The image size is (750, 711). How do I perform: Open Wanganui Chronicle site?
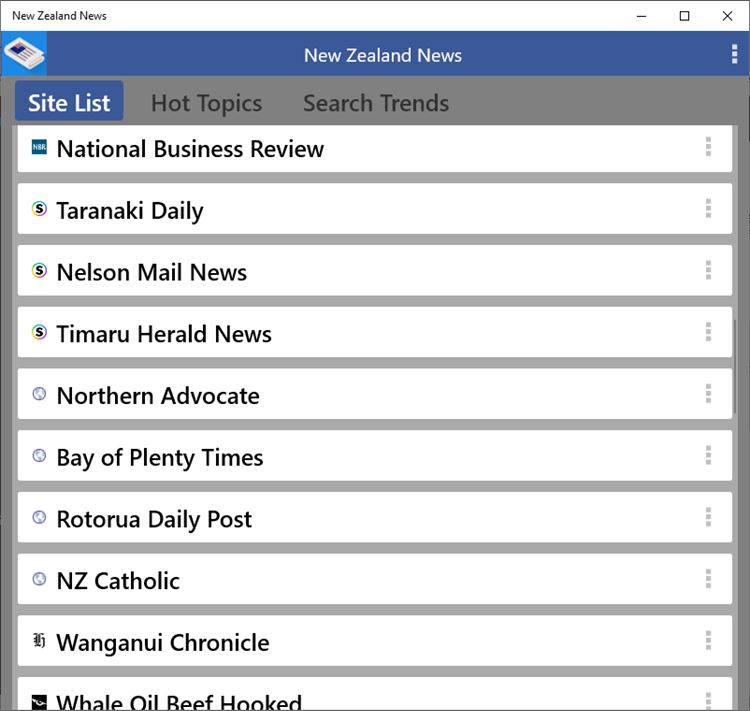(375, 641)
